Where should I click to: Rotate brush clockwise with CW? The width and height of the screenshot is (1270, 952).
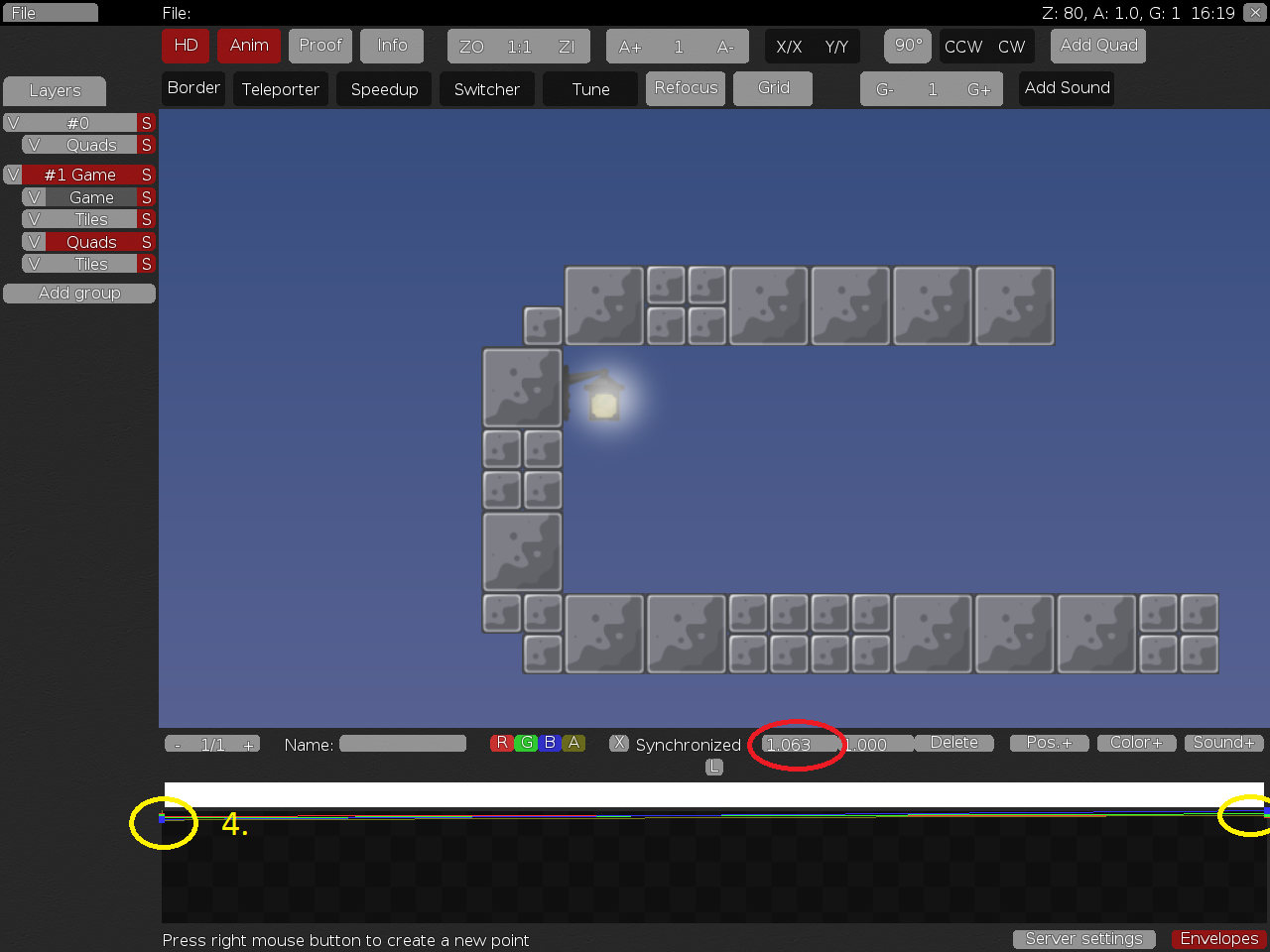click(x=1011, y=47)
